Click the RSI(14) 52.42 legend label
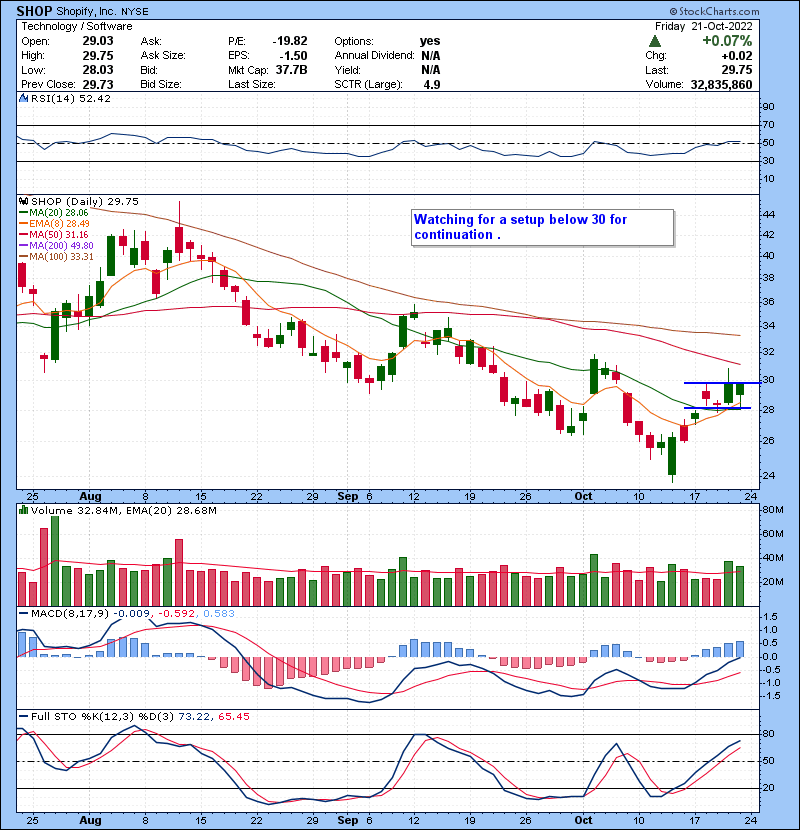This screenshot has width=800, height=830. (x=71, y=98)
